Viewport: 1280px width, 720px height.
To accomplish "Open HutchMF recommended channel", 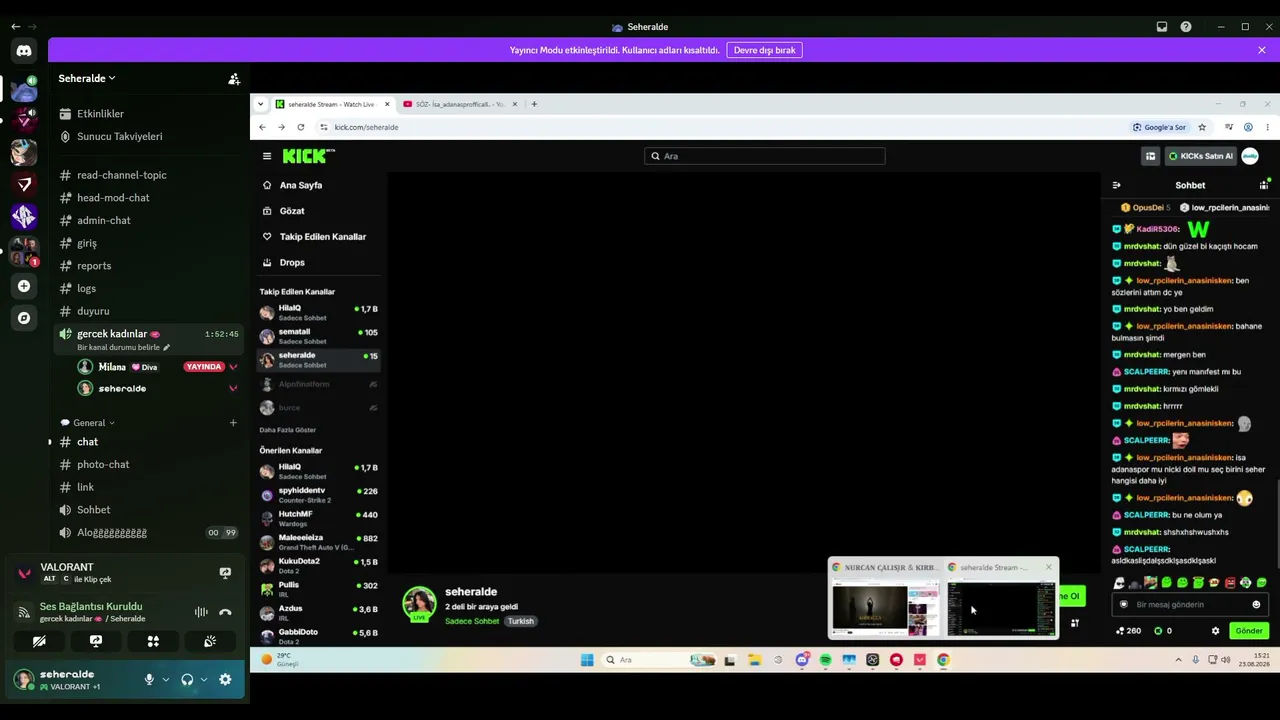I will (318, 519).
